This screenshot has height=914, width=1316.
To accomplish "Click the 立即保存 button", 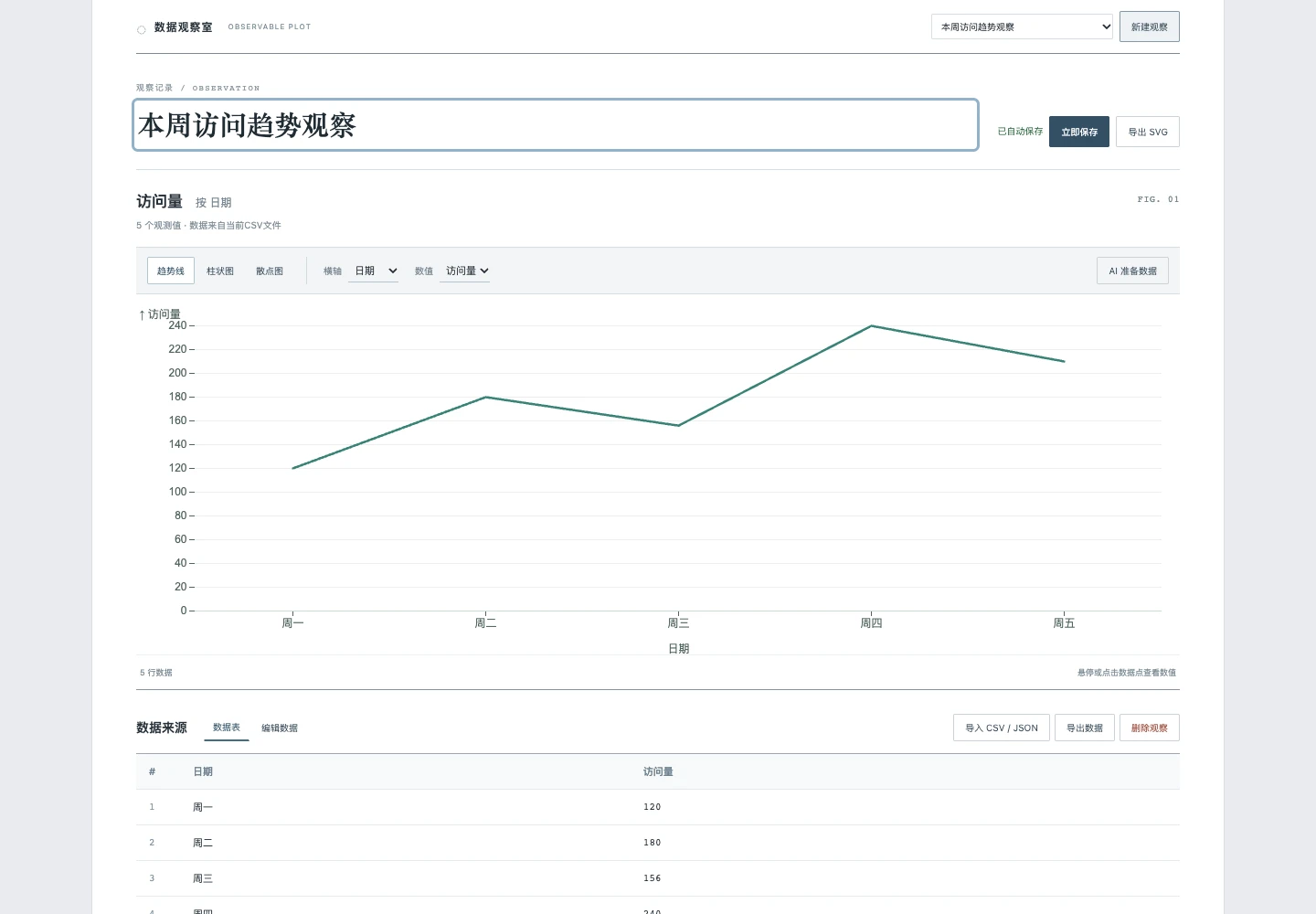I will pyautogui.click(x=1079, y=132).
